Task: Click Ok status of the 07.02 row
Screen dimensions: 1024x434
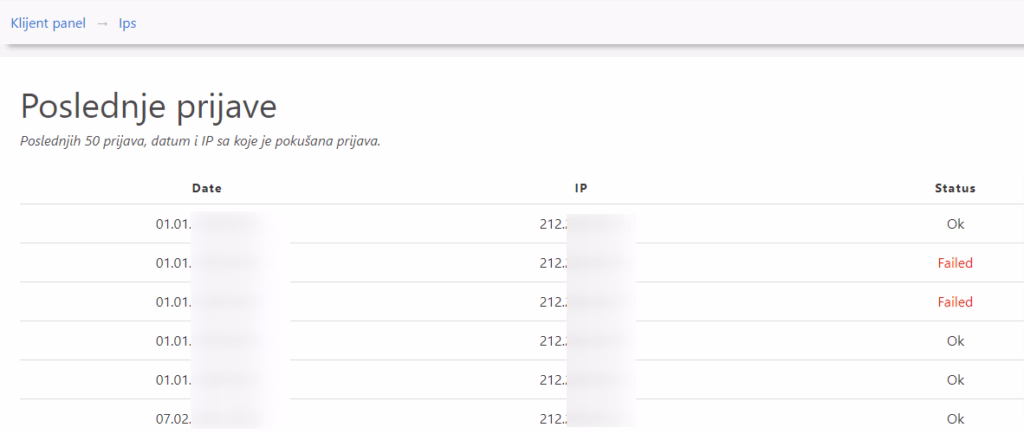Action: point(955,418)
